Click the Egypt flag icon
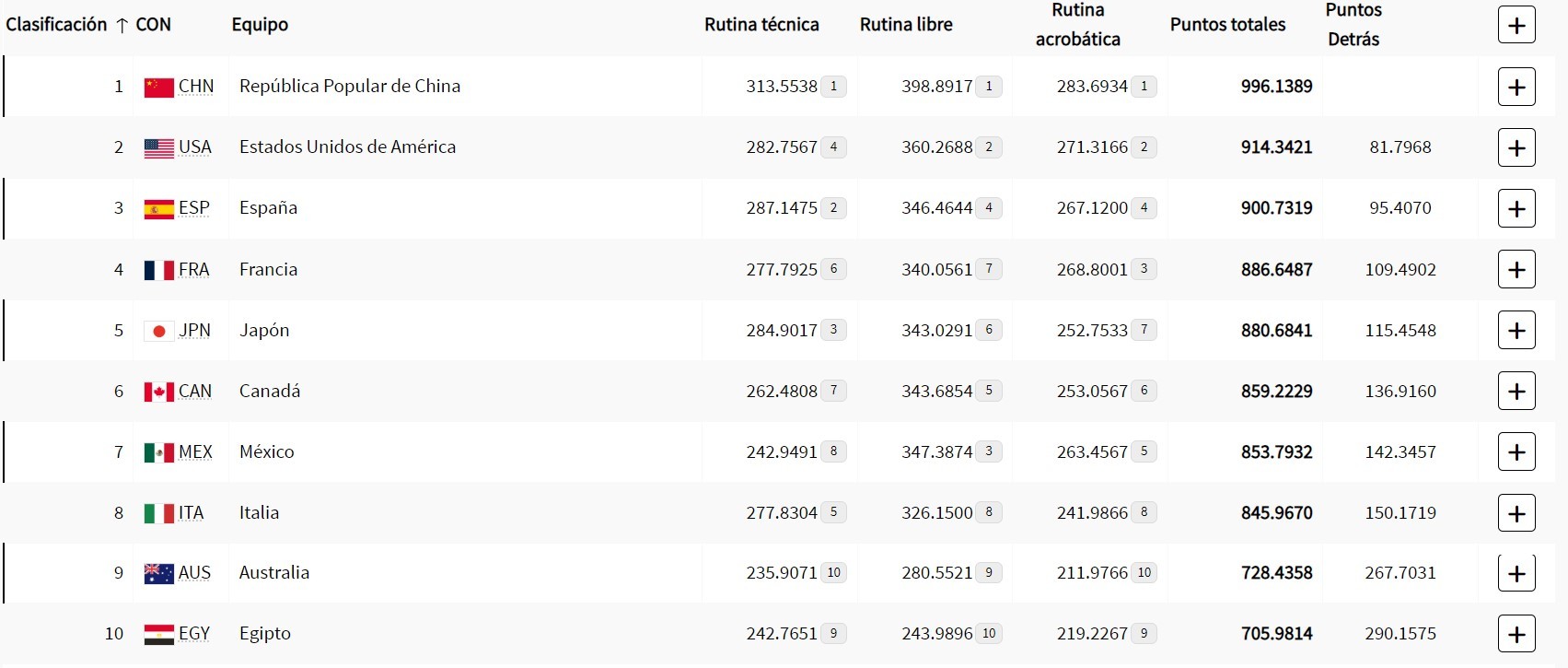1568x668 pixels. pos(158,634)
